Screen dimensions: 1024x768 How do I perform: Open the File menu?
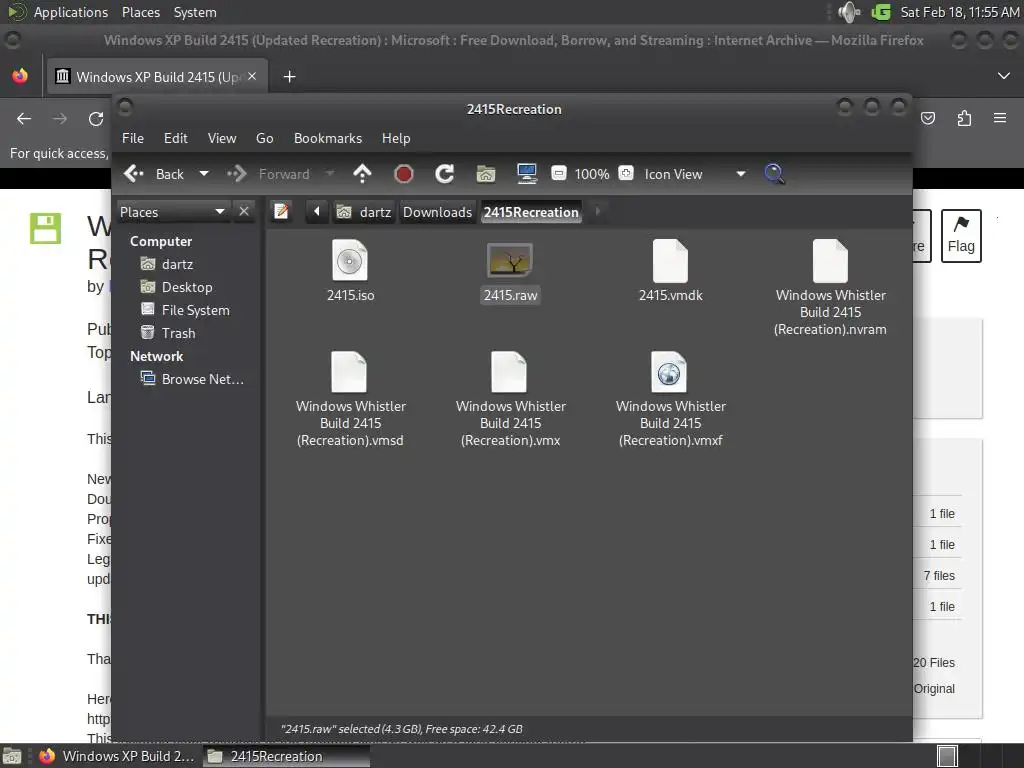[133, 138]
